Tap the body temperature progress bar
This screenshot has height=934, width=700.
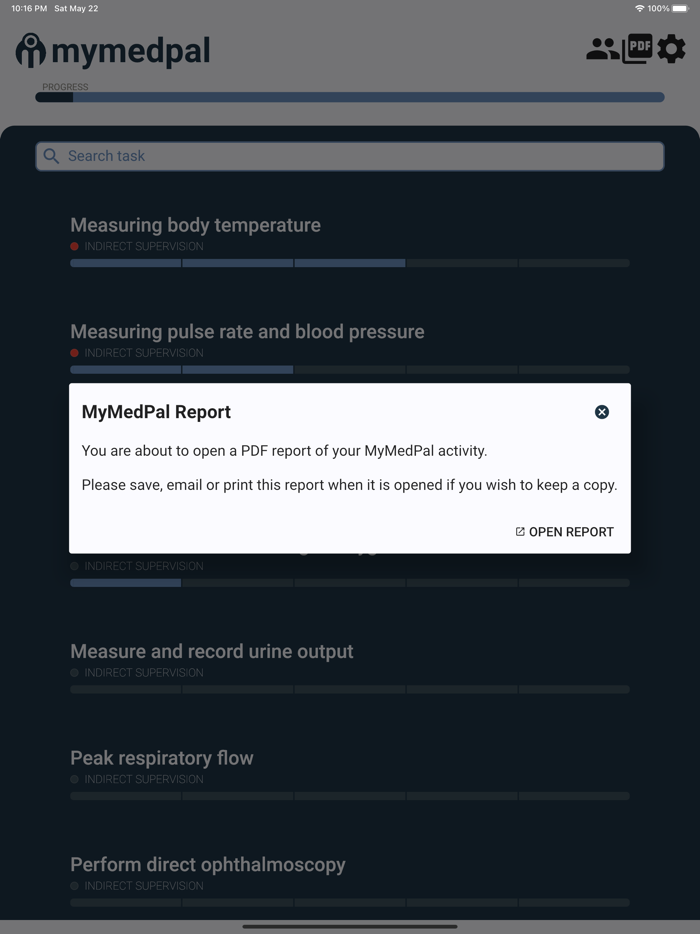pyautogui.click(x=350, y=263)
